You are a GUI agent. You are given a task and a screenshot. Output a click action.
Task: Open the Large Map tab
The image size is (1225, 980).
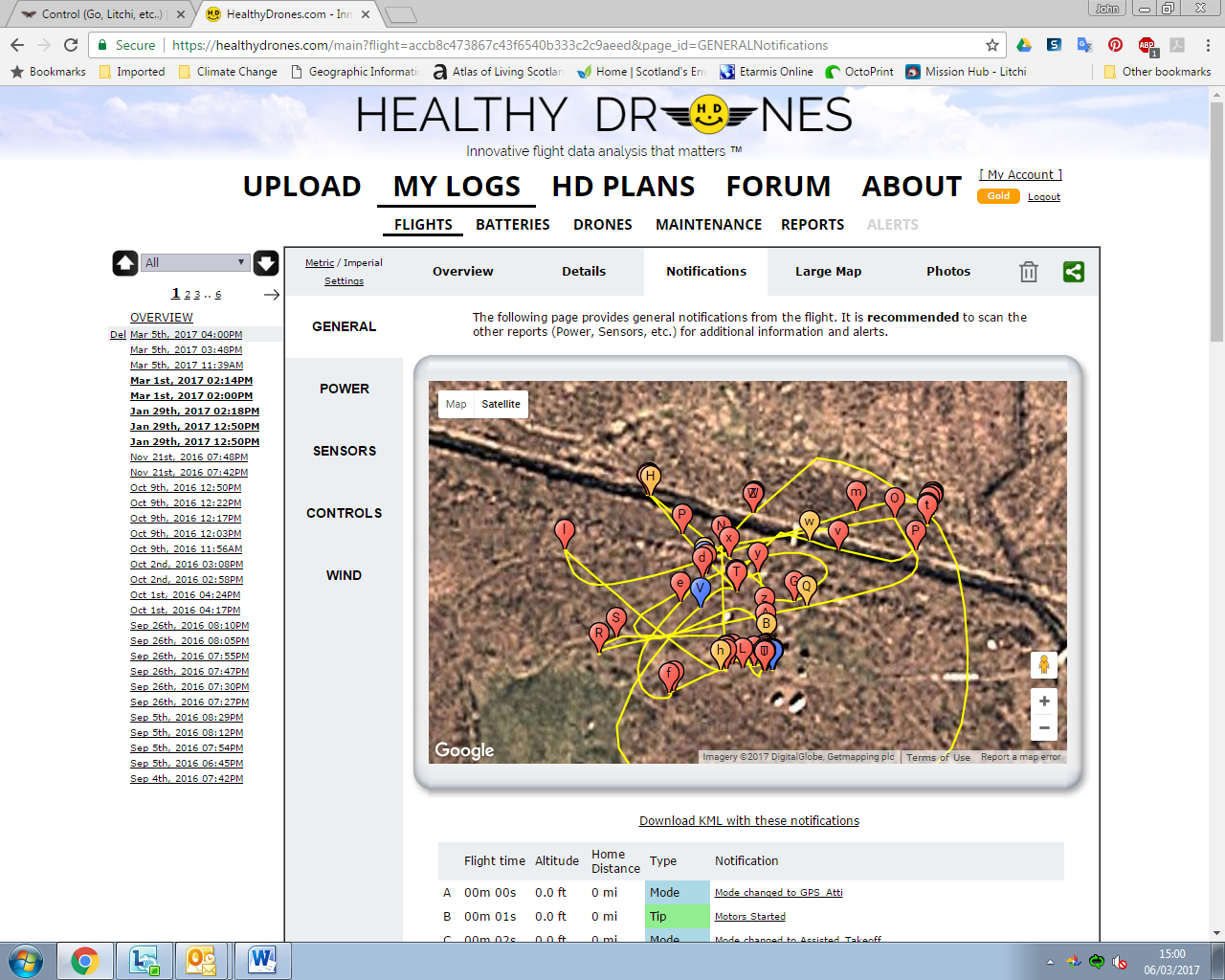(829, 272)
